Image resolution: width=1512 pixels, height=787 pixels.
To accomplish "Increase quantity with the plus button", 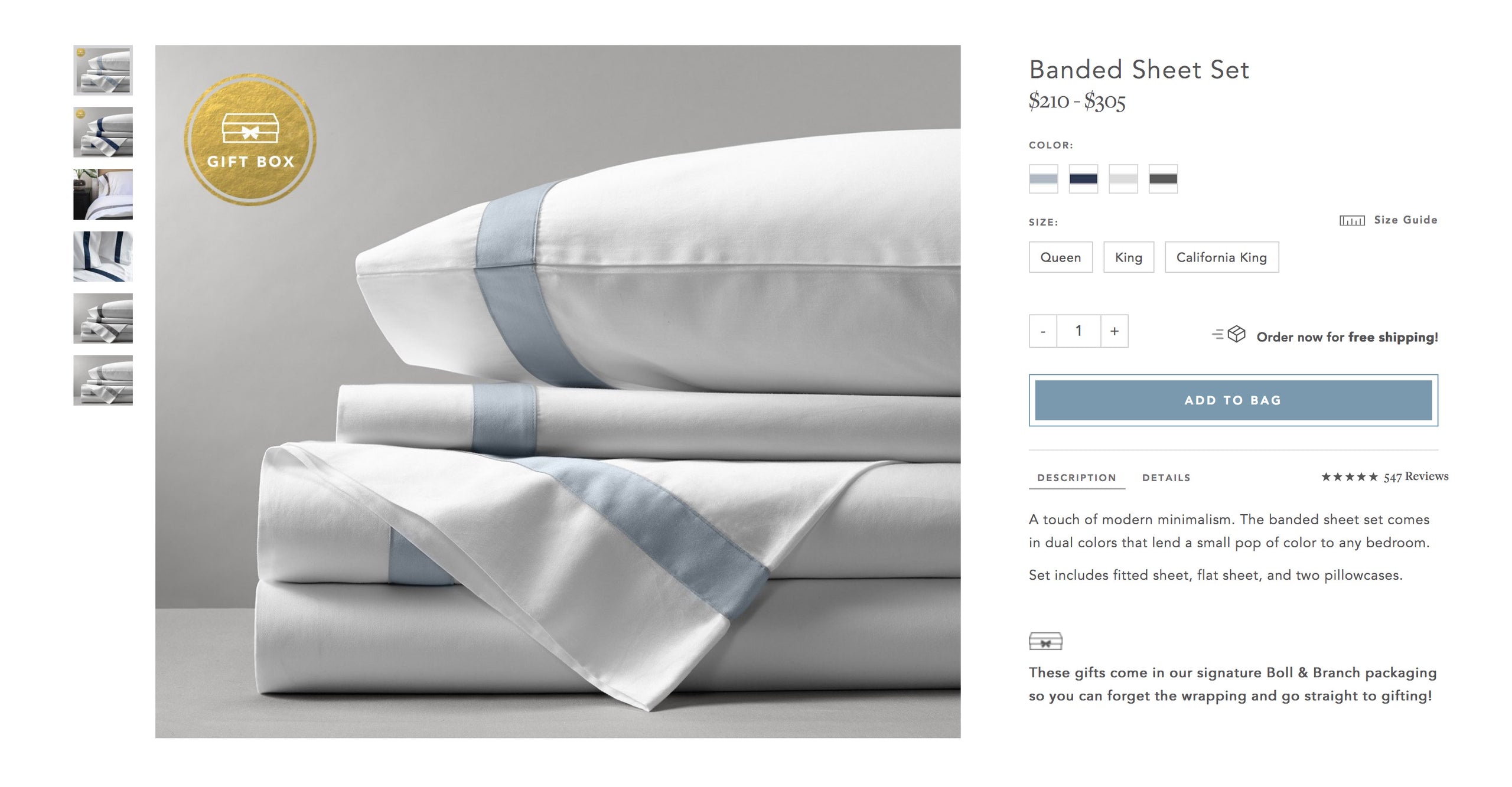I will pyautogui.click(x=1115, y=331).
